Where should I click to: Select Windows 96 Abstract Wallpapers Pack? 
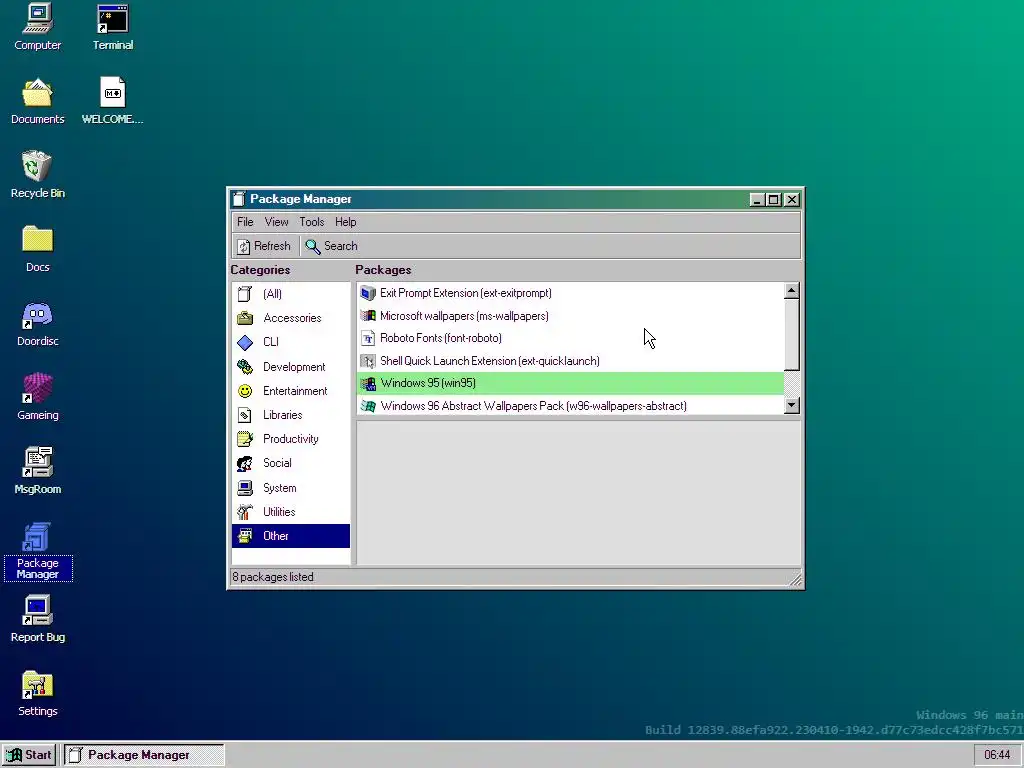[570, 406]
